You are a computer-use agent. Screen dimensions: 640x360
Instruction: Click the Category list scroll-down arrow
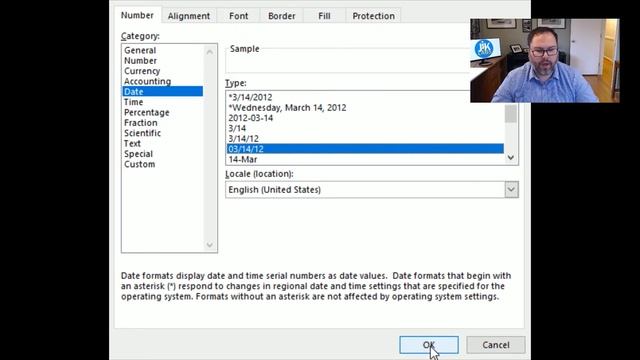[x=210, y=245]
